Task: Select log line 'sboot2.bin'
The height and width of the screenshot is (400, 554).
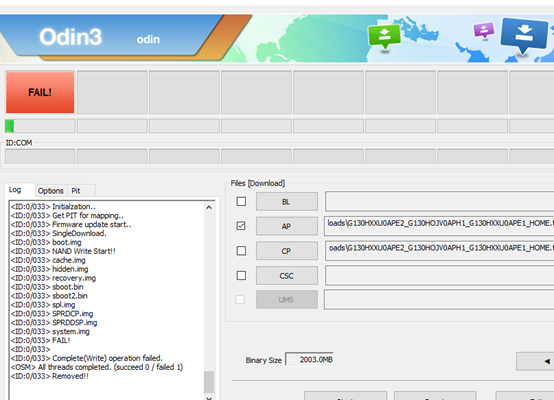Action: (49, 296)
